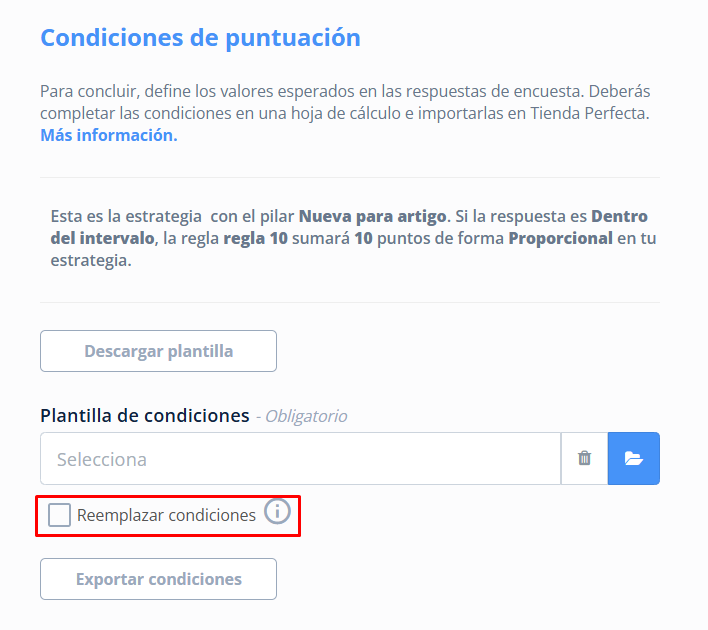Click "puntos de forma" in the strategy summary

coord(440,238)
